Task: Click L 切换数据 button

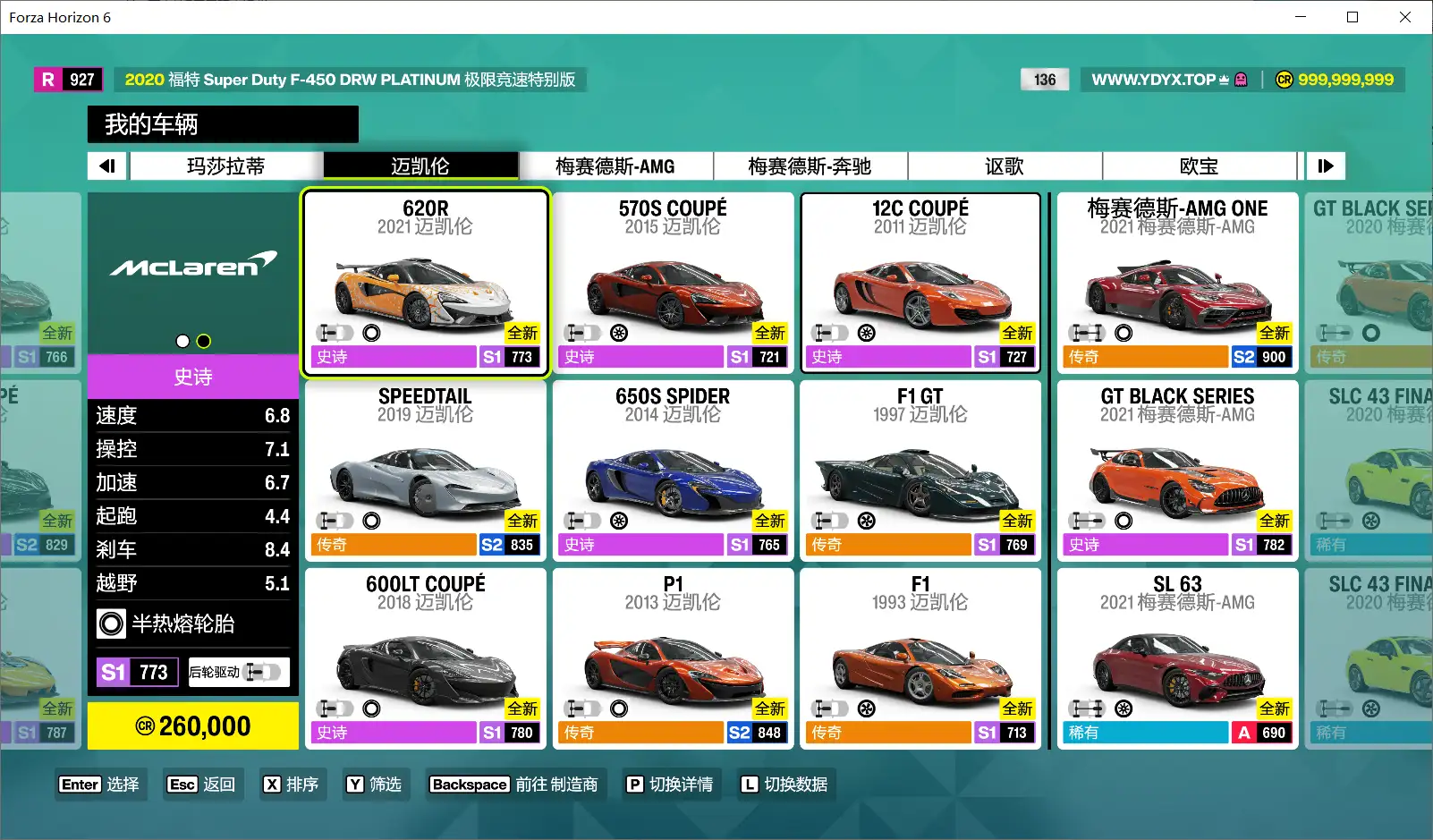Action: (784, 785)
